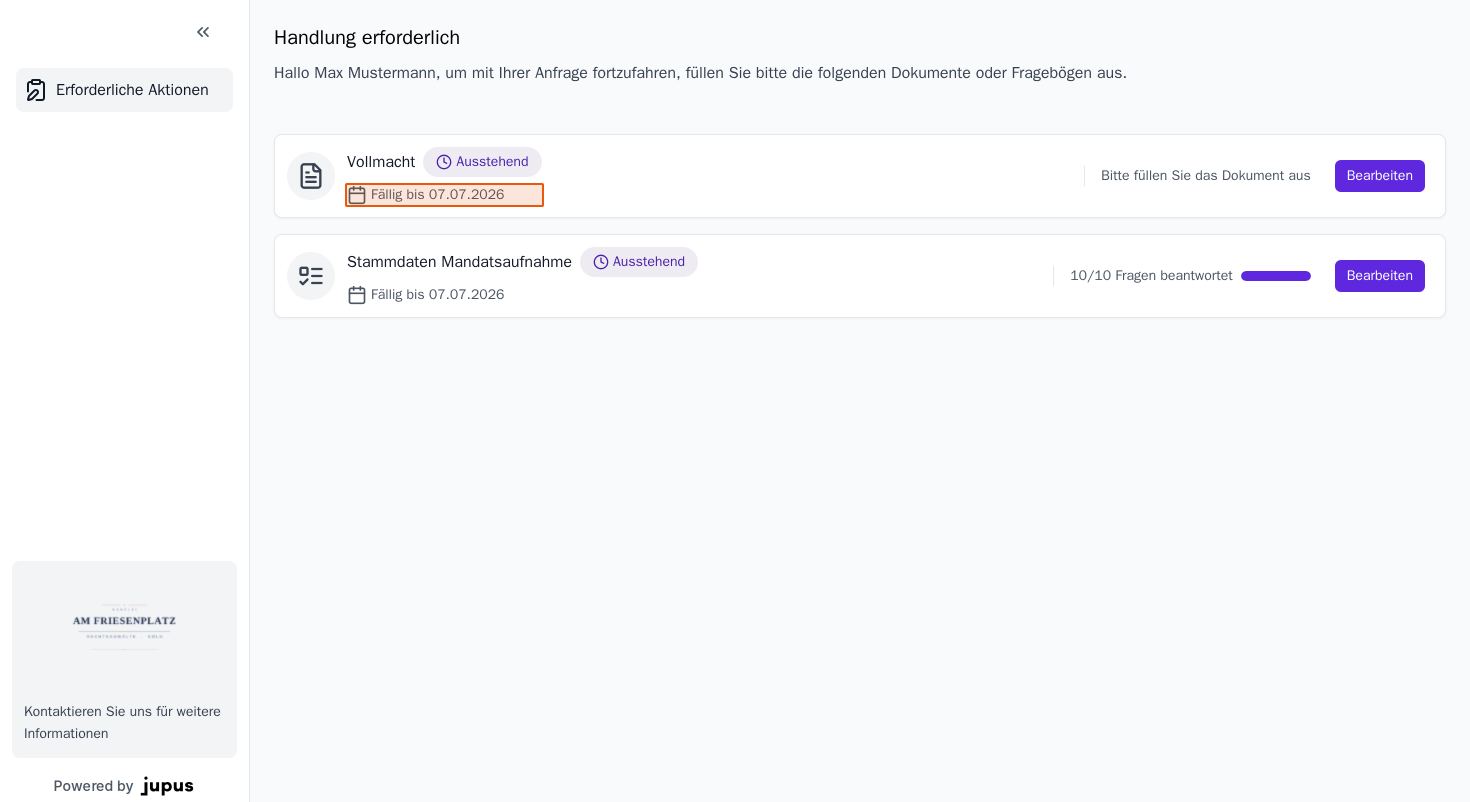1470x802 pixels.
Task: Click the Ausstehend badge next to Stammdaten Mandatsaufnahme
Action: (639, 262)
